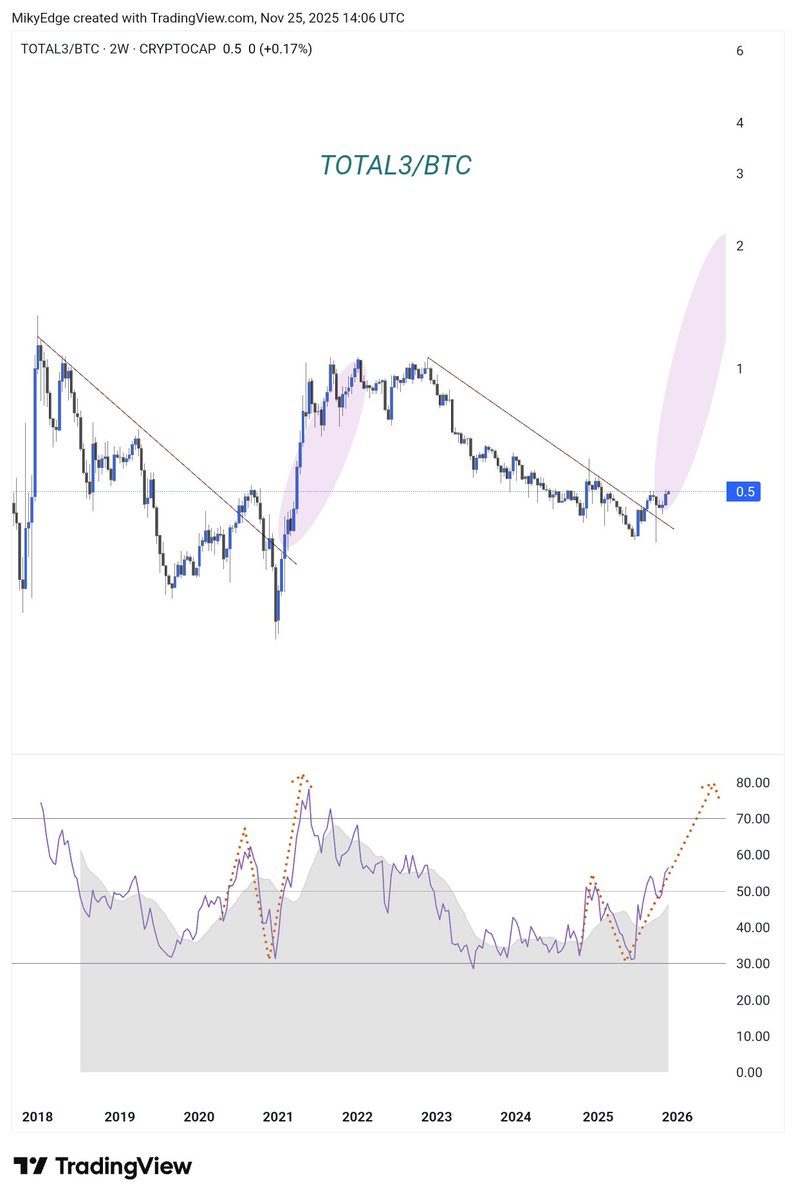Click the 2025 label on time axis
This screenshot has width=796, height=1200.
click(597, 1115)
